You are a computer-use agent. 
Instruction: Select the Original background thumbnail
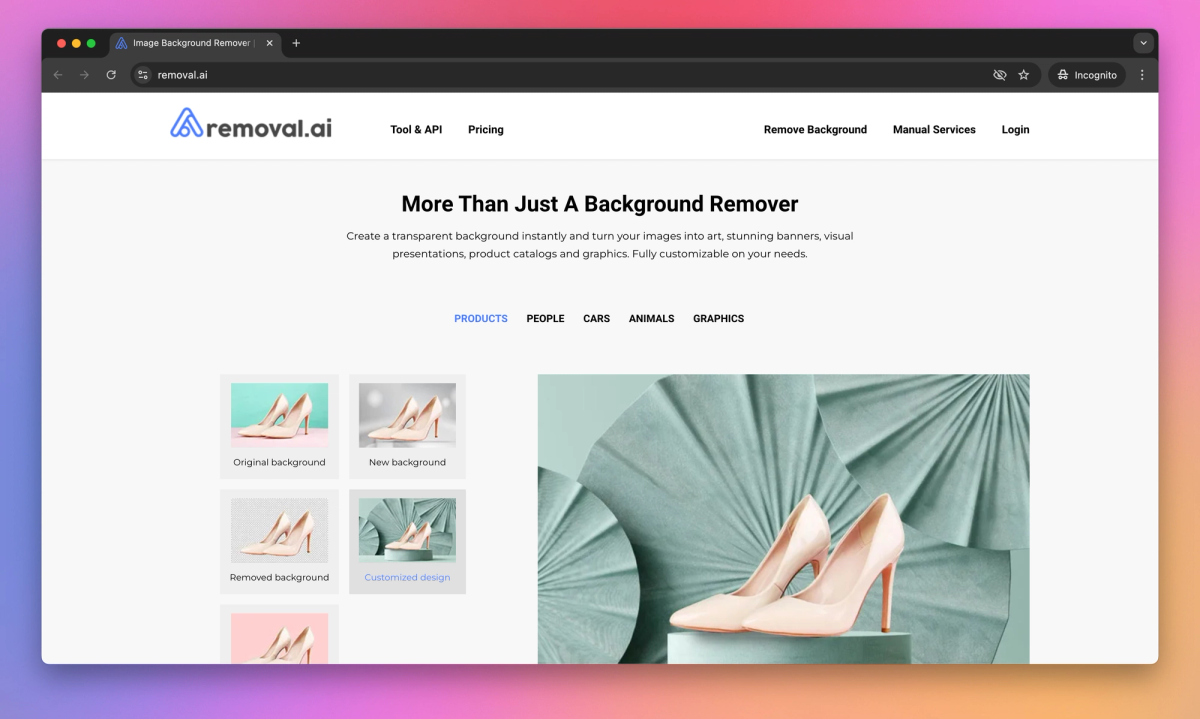(279, 426)
